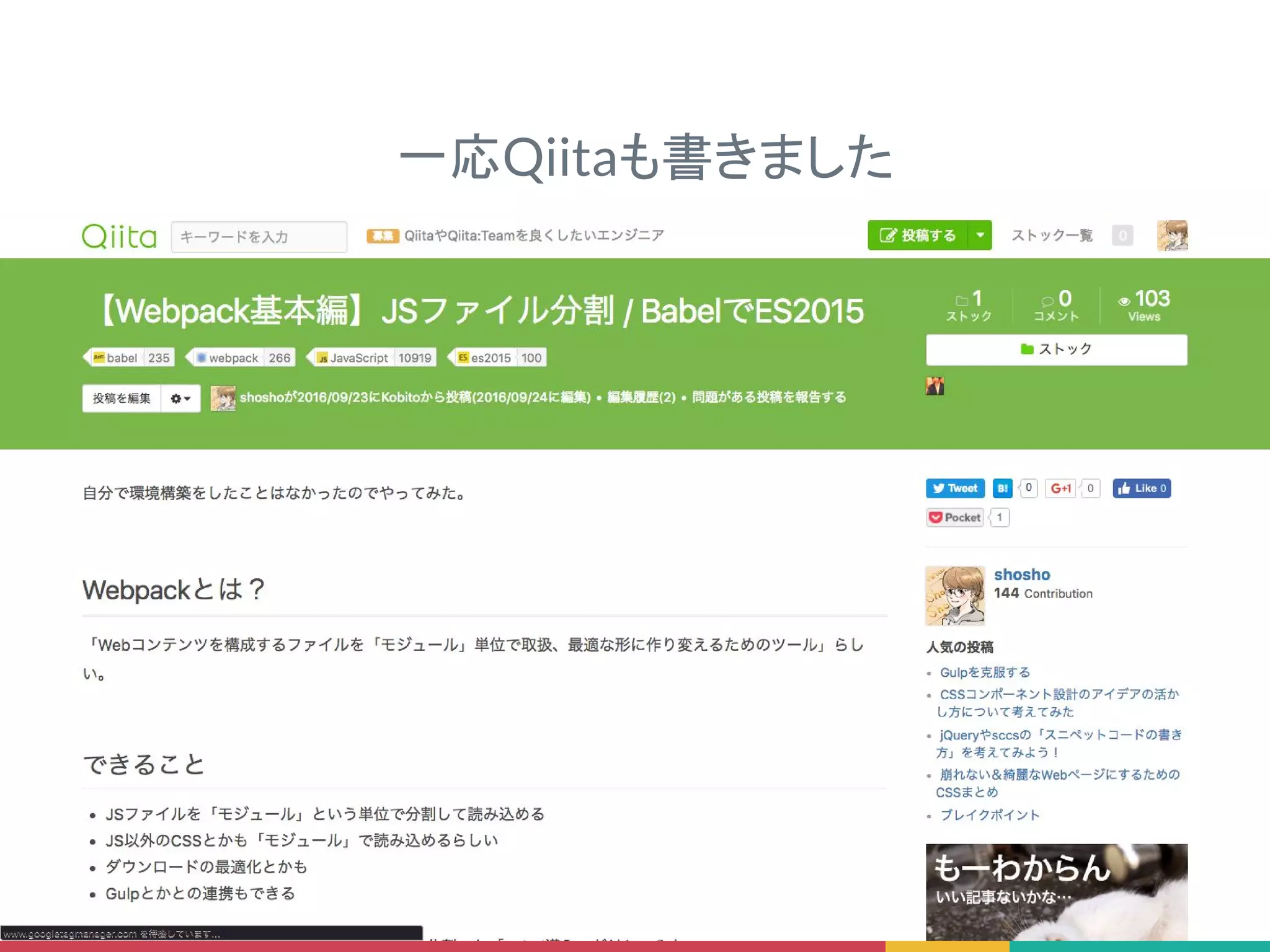The height and width of the screenshot is (952, 1270).
Task: Click the 投稿を編集 edit button
Action: pyautogui.click(x=122, y=399)
